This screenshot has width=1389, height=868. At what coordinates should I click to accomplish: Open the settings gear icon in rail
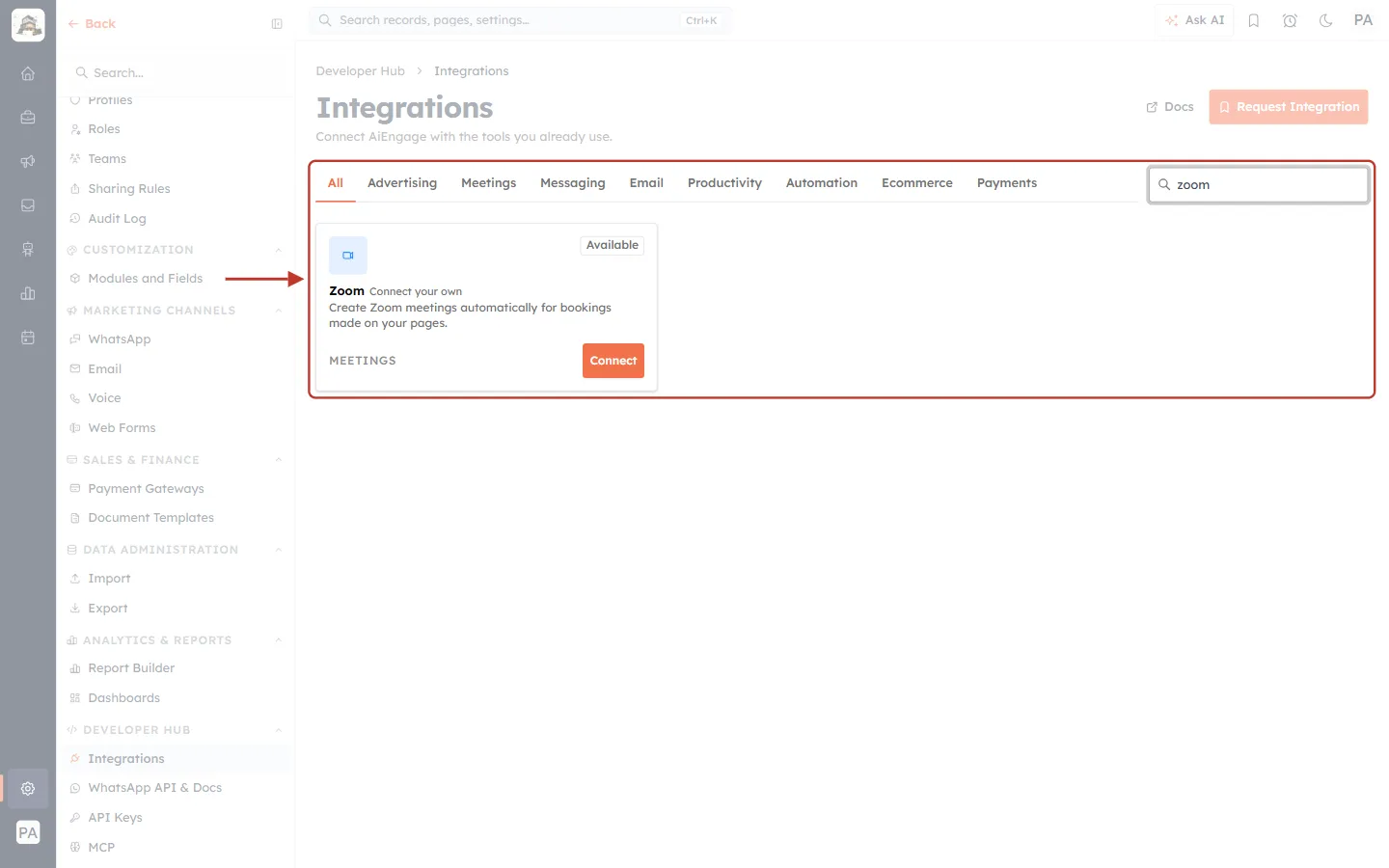pos(28,788)
